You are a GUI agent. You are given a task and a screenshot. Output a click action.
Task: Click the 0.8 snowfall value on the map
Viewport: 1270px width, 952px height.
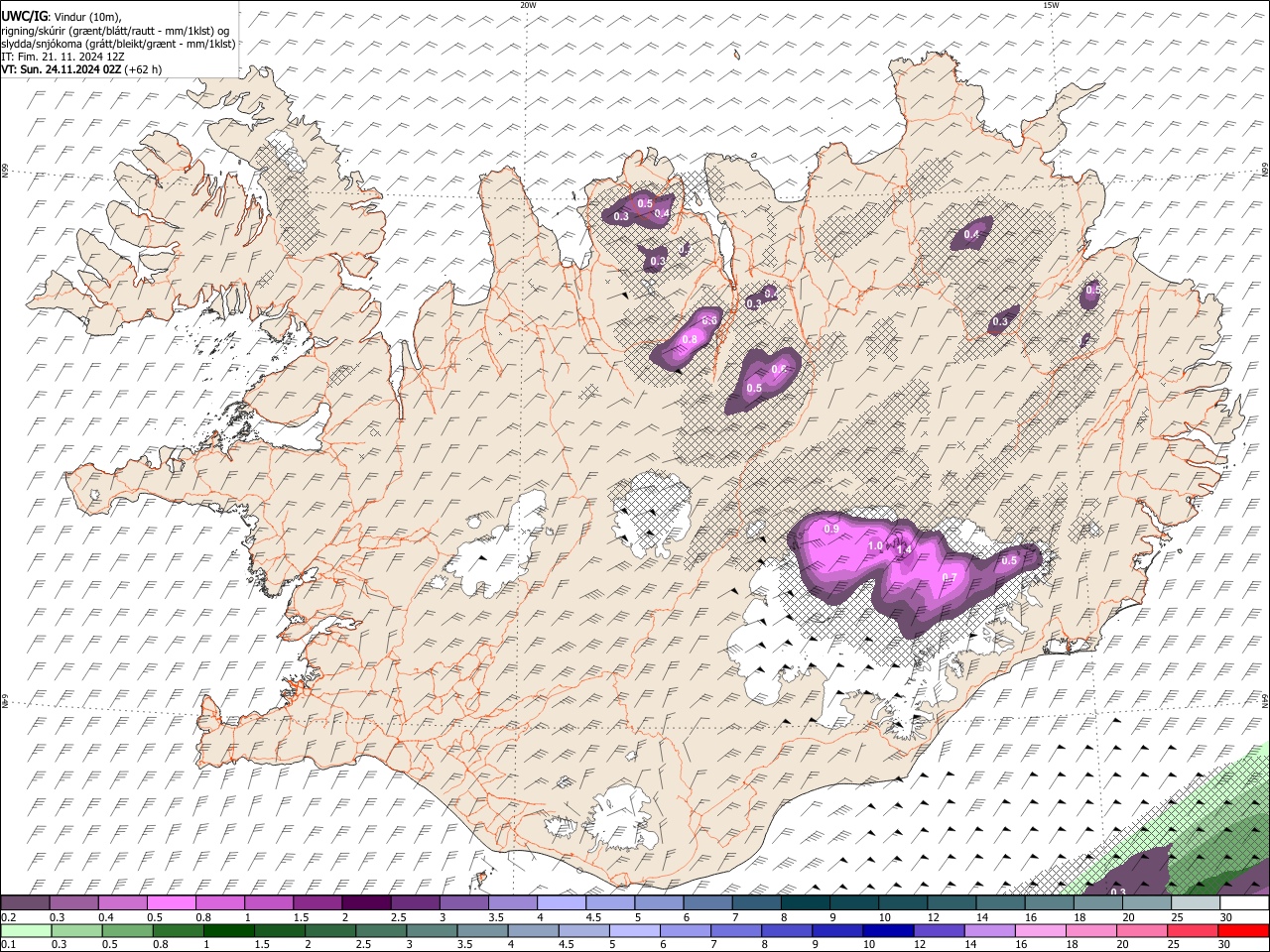691,339
